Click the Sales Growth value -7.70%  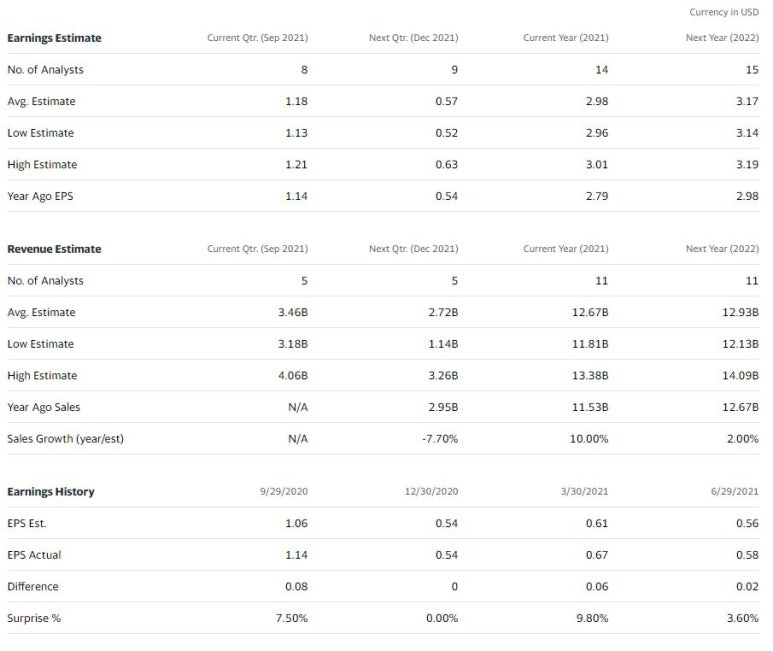click(440, 439)
